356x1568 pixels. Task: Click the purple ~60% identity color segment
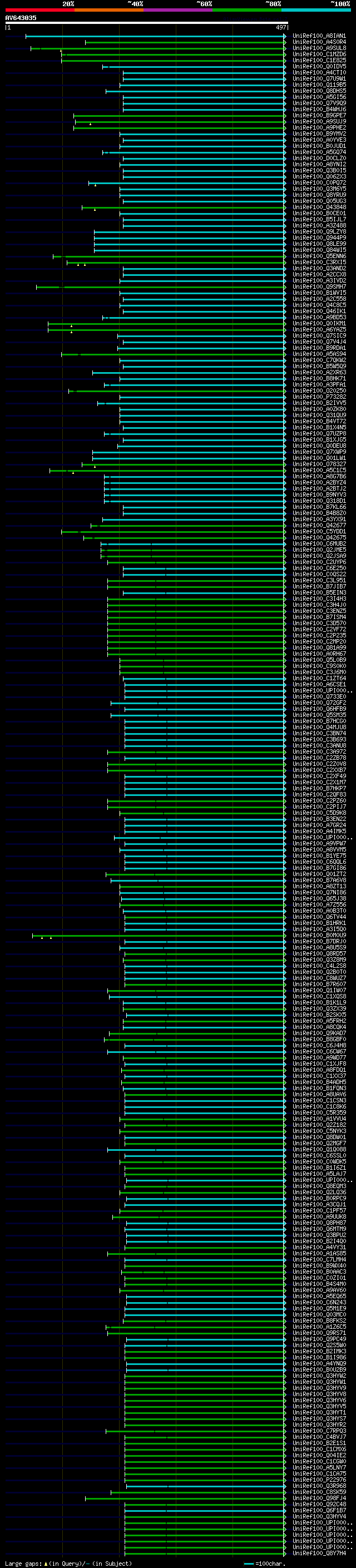[177, 10]
